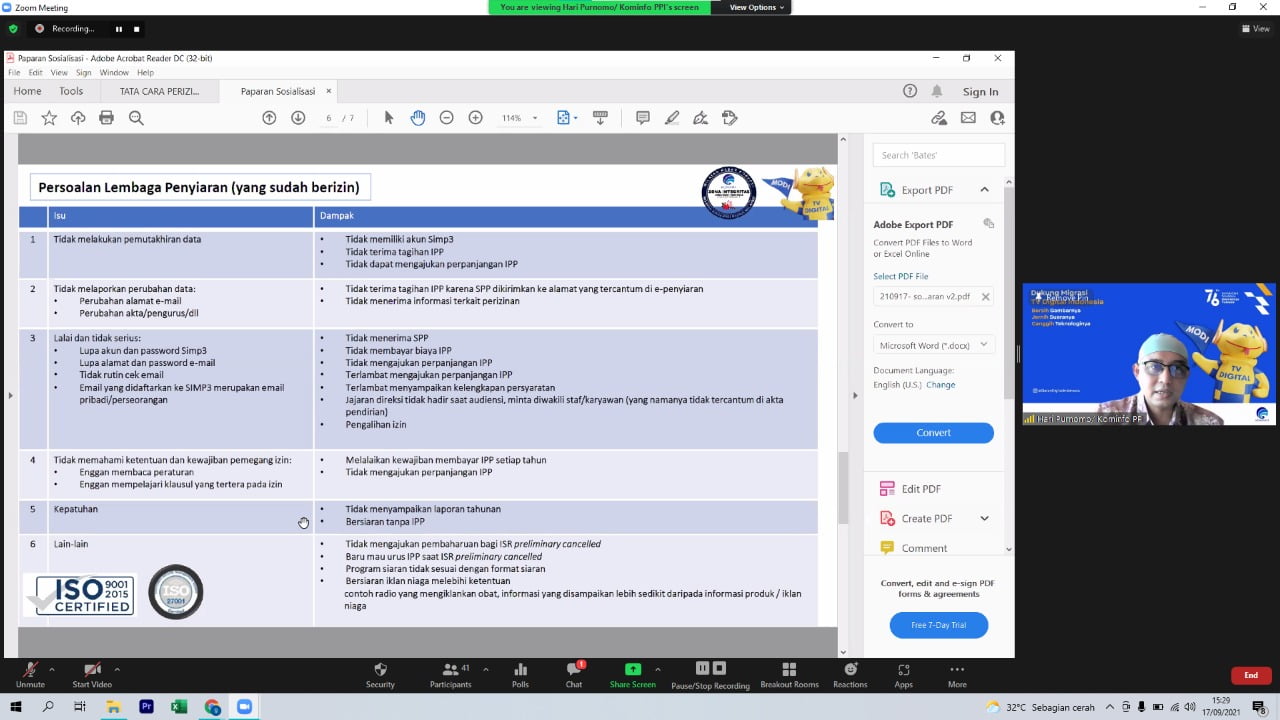Unmute the microphone in Zoom
The width and height of the screenshot is (1280, 720).
coord(30,675)
